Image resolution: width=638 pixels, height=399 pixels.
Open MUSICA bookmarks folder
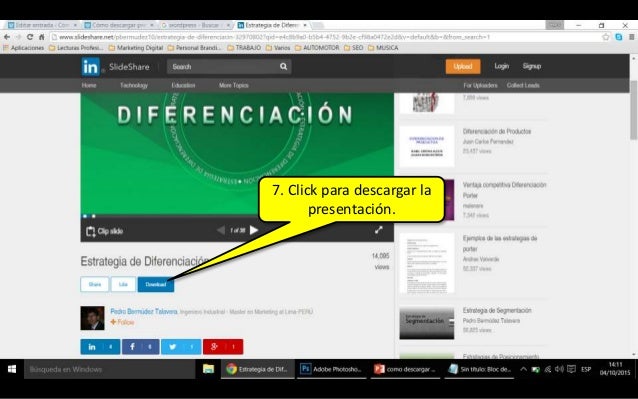pyautogui.click(x=383, y=48)
